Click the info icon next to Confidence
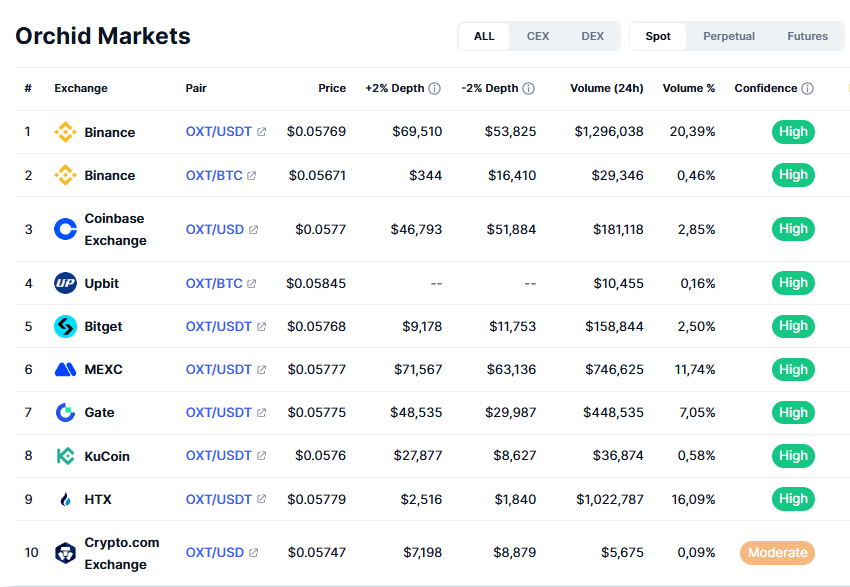 807,88
